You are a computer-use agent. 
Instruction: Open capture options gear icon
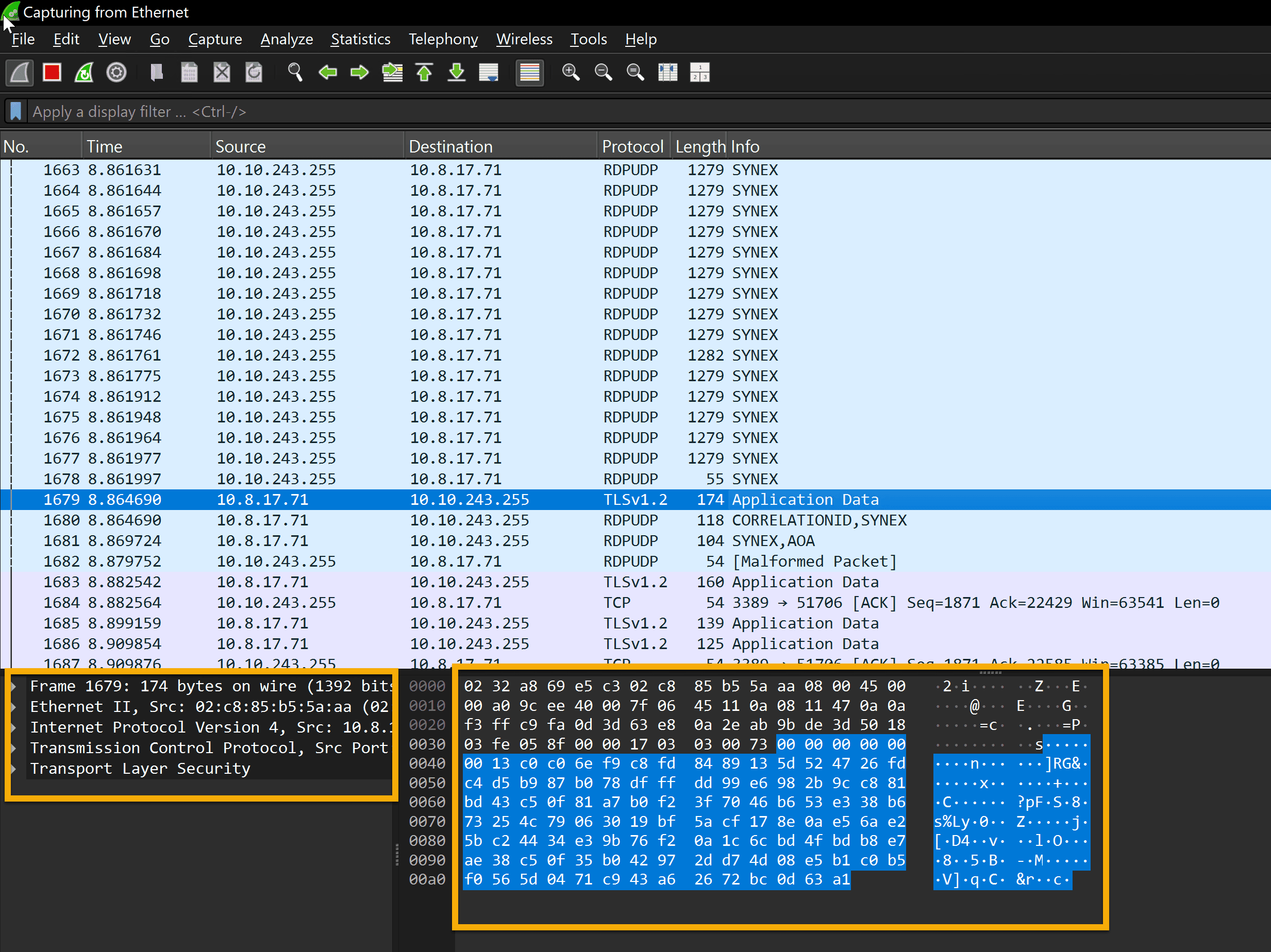(x=116, y=73)
